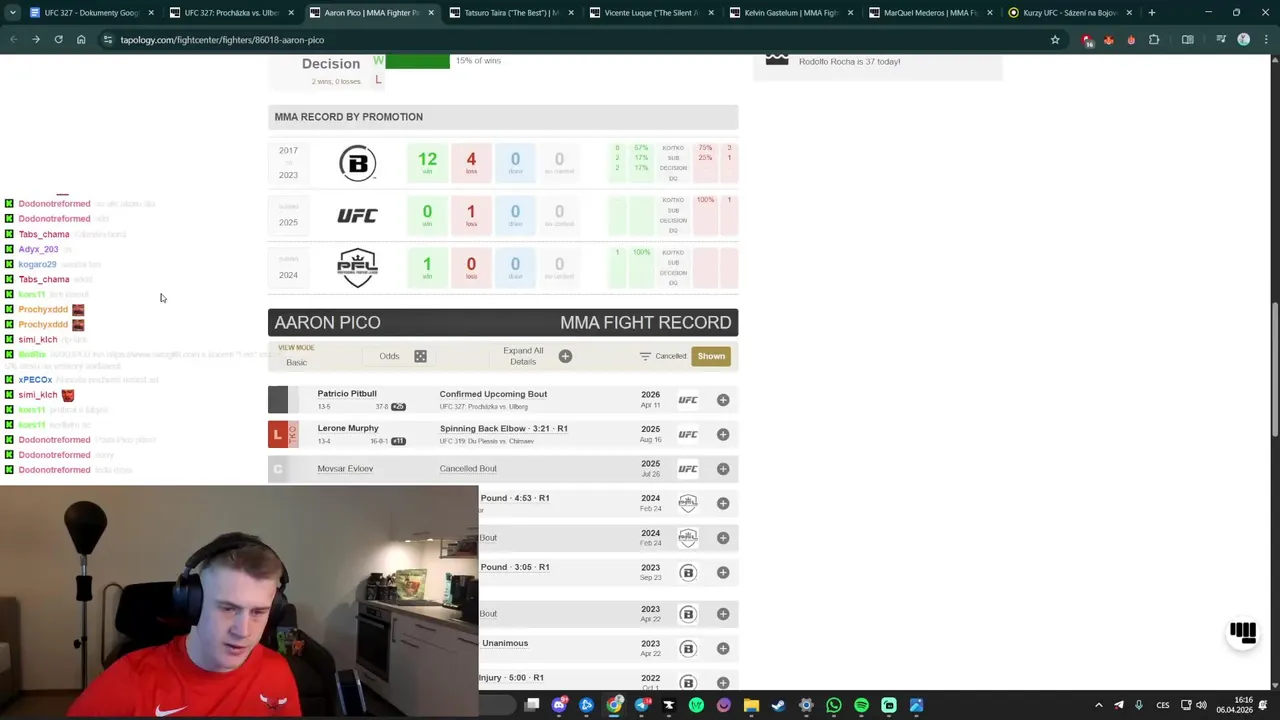The height and width of the screenshot is (720, 1280).
Task: Expand the second 2024 Feb 24 bout row
Action: [723, 538]
